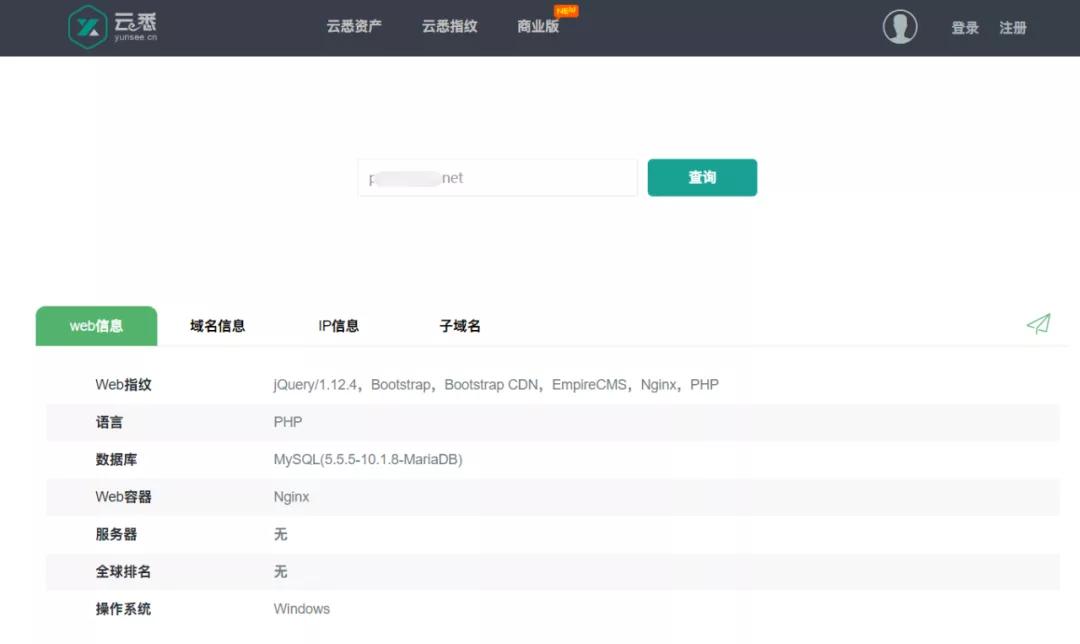
Task: Select the web信息 tab
Action: (x=96, y=325)
